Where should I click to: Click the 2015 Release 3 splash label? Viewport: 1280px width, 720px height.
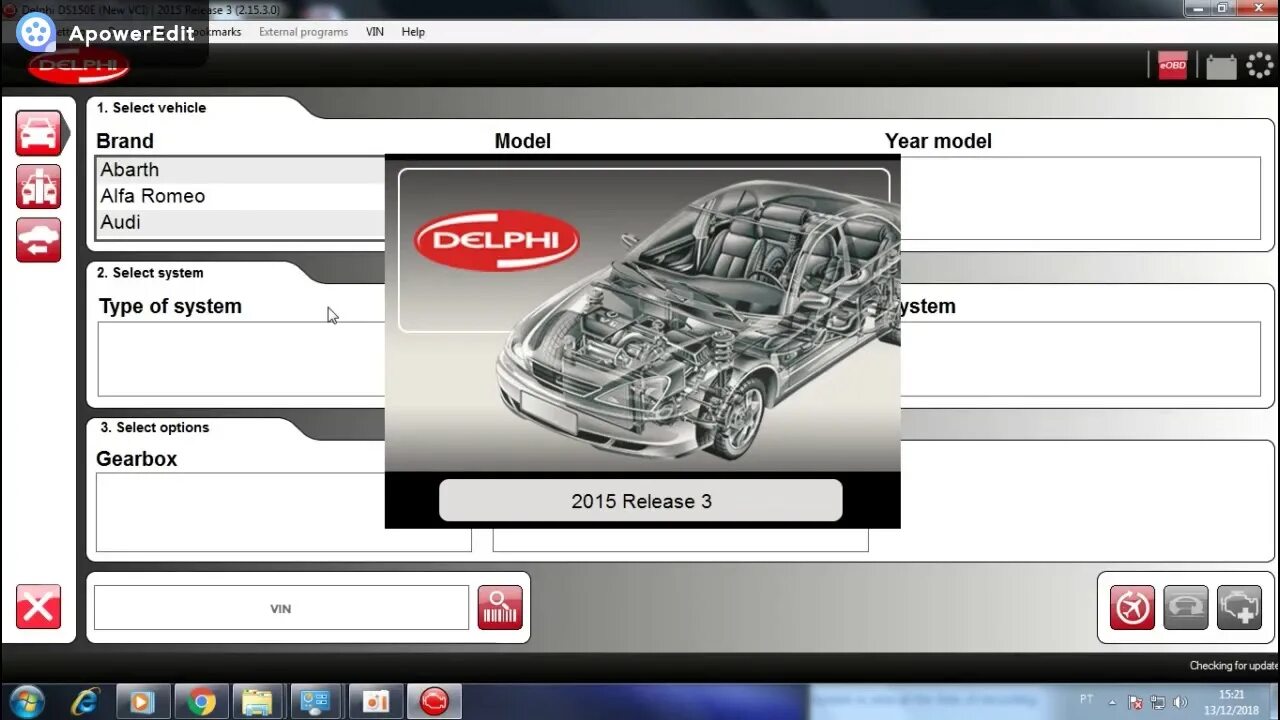click(641, 501)
